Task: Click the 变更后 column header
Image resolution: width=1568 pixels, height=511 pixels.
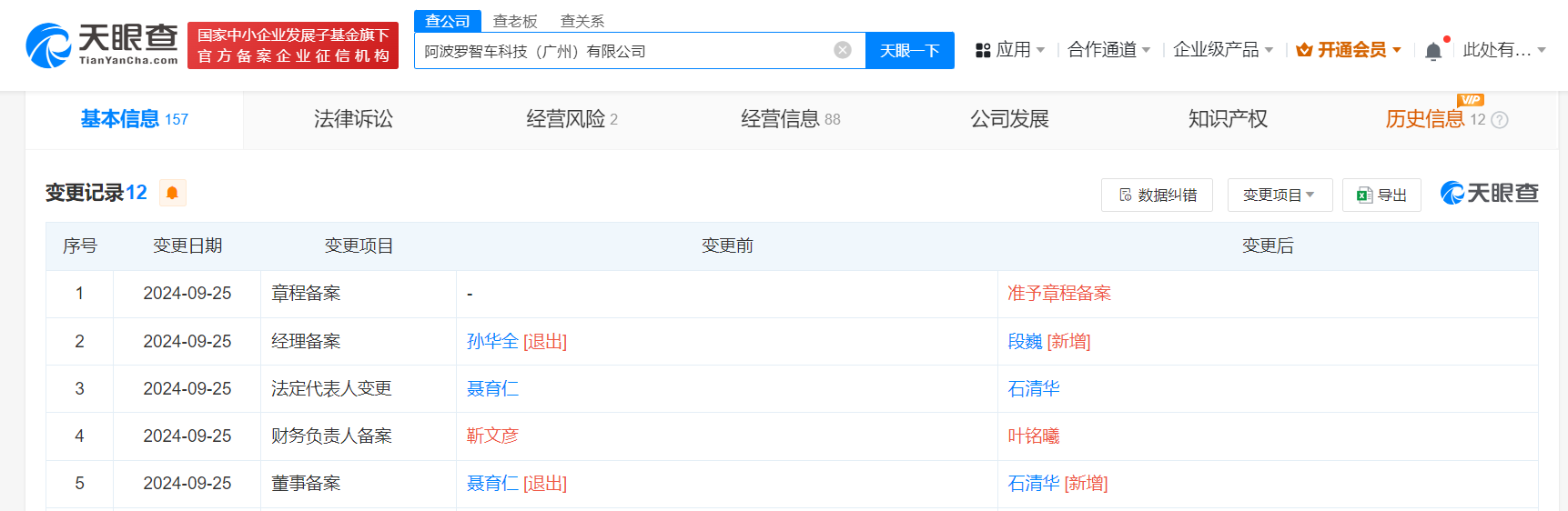Action: click(1268, 245)
